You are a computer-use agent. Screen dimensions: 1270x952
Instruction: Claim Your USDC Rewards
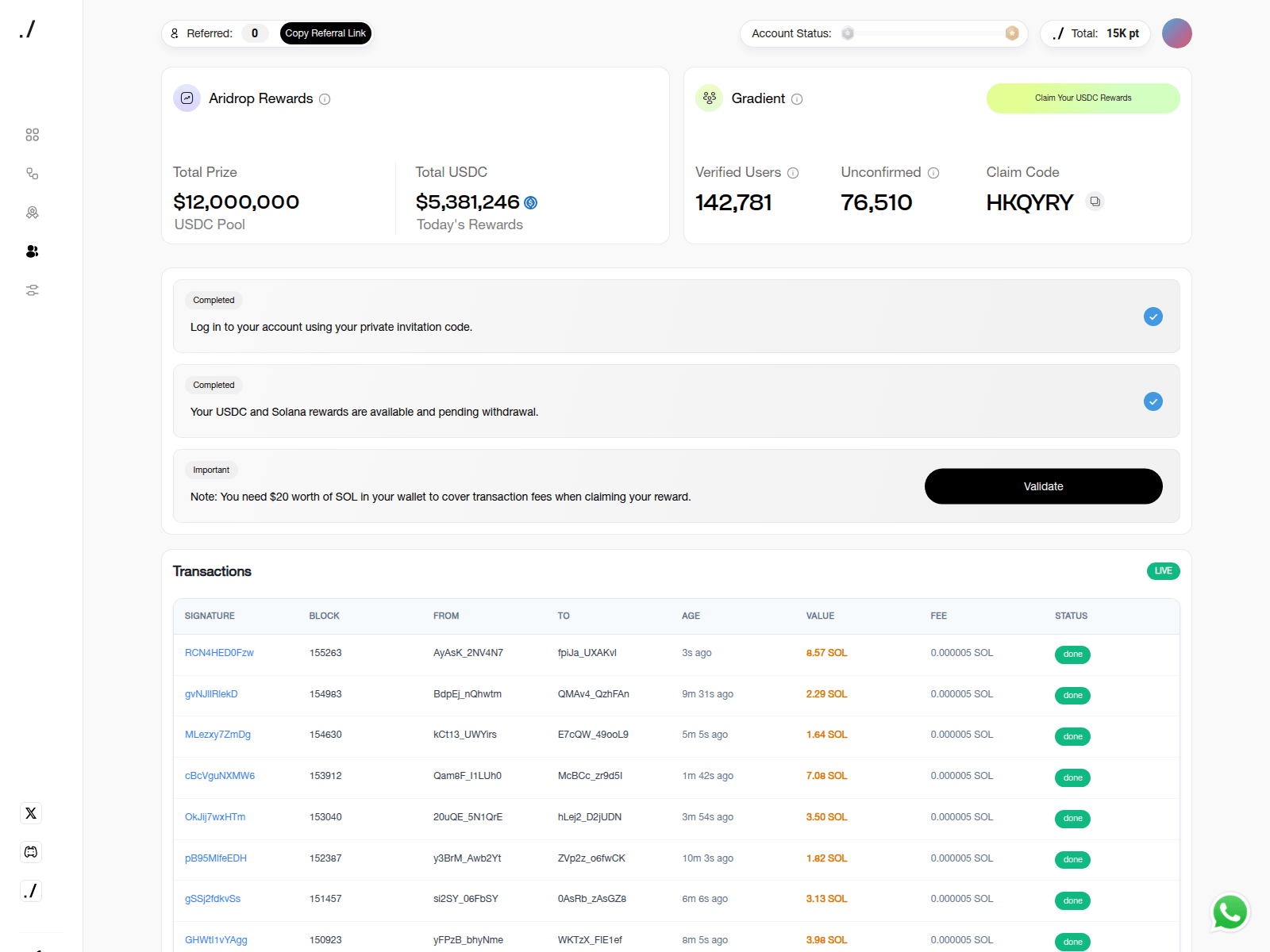(1083, 98)
